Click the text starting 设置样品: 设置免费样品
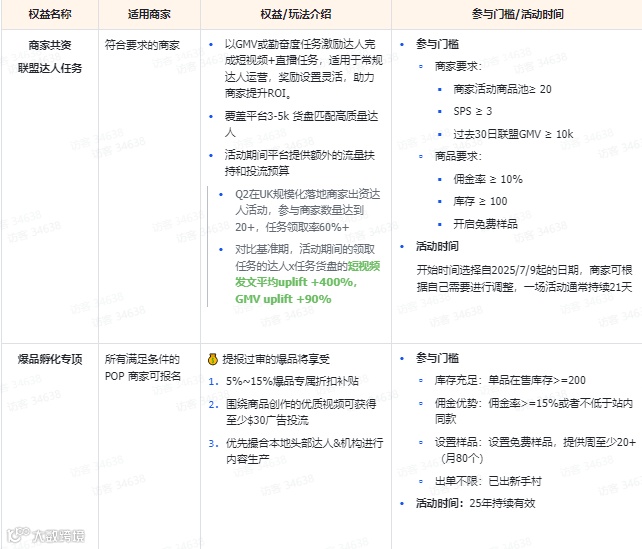The image size is (642, 549). point(536,450)
